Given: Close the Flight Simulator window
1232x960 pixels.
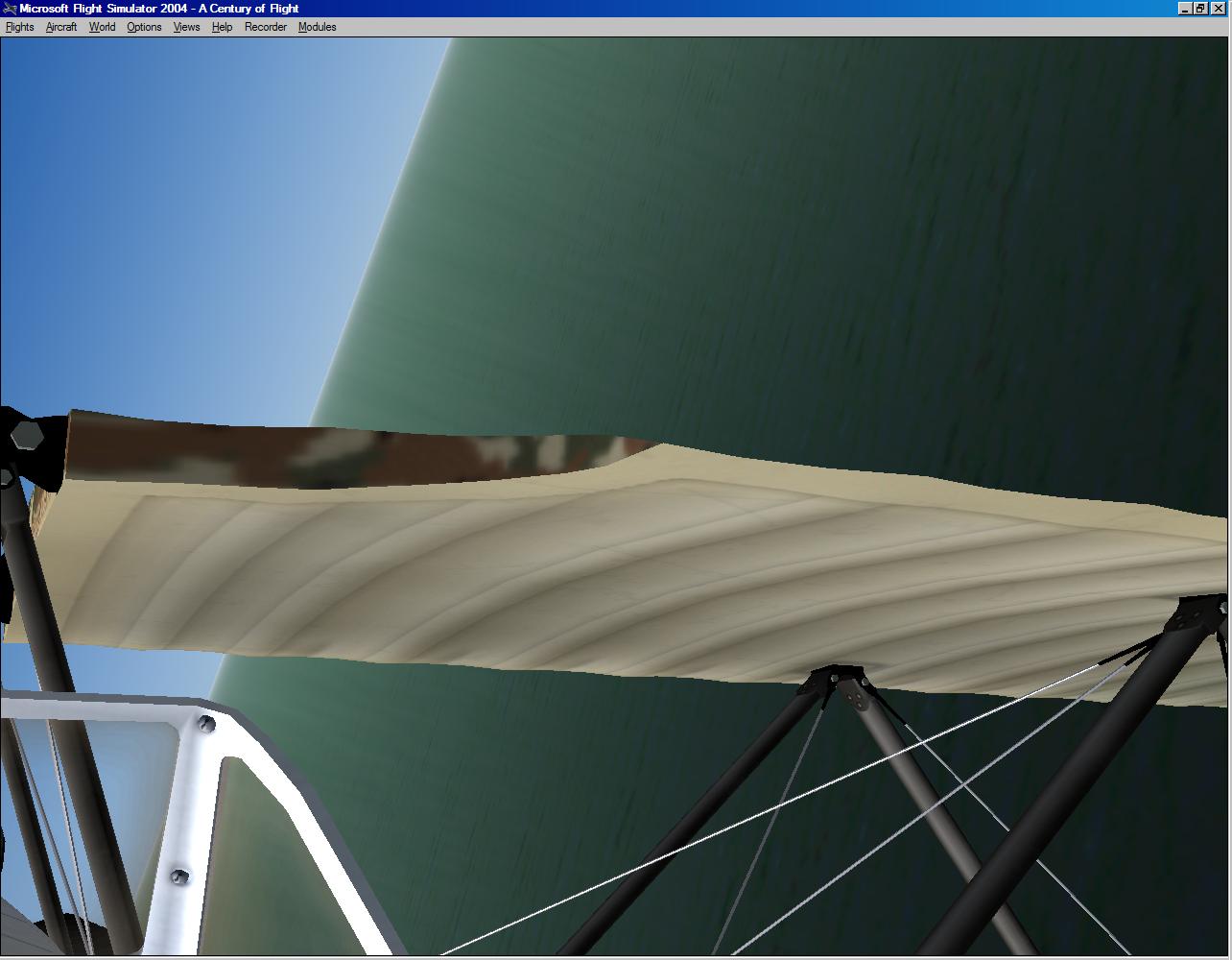Looking at the screenshot, I should (x=1218, y=9).
